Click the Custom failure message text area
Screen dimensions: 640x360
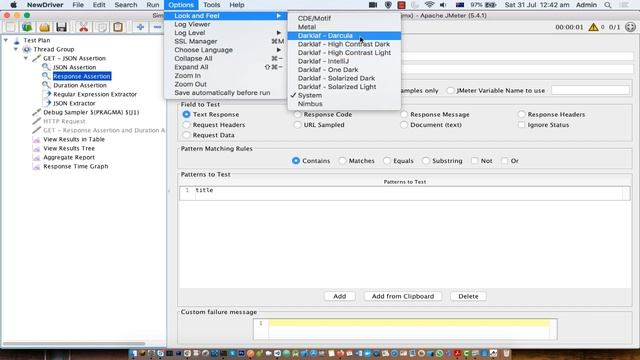click(x=405, y=329)
